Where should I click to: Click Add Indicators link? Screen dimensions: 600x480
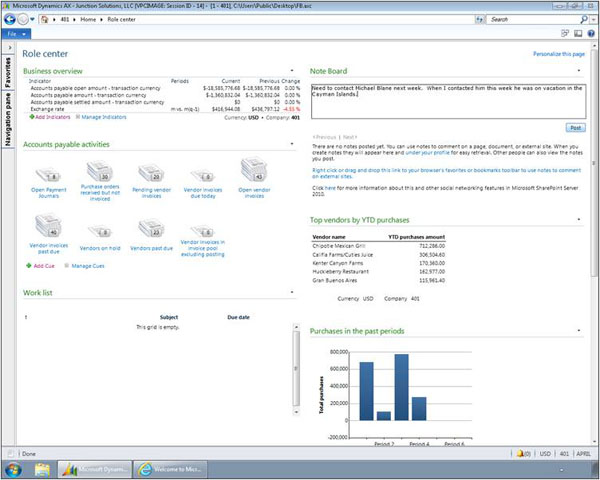point(50,117)
